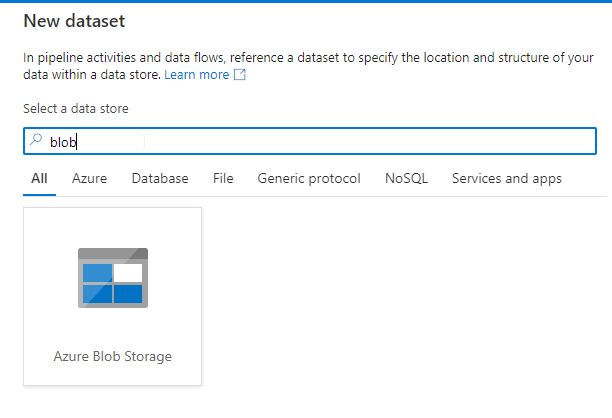Viewport: 612px width, 418px height.
Task: Select the File tab
Action: tap(223, 179)
